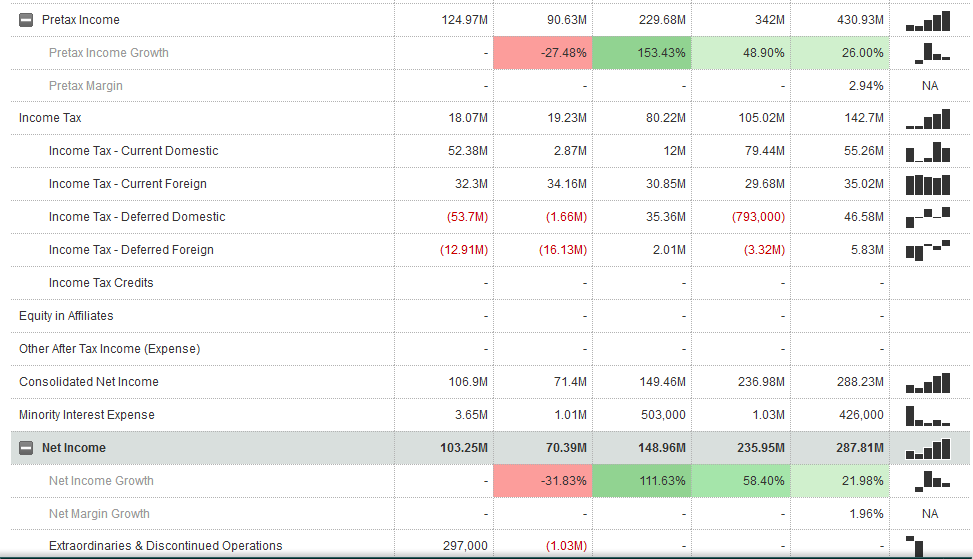Select the green 153.43% growth cell
The image size is (973, 559).
coord(641,53)
